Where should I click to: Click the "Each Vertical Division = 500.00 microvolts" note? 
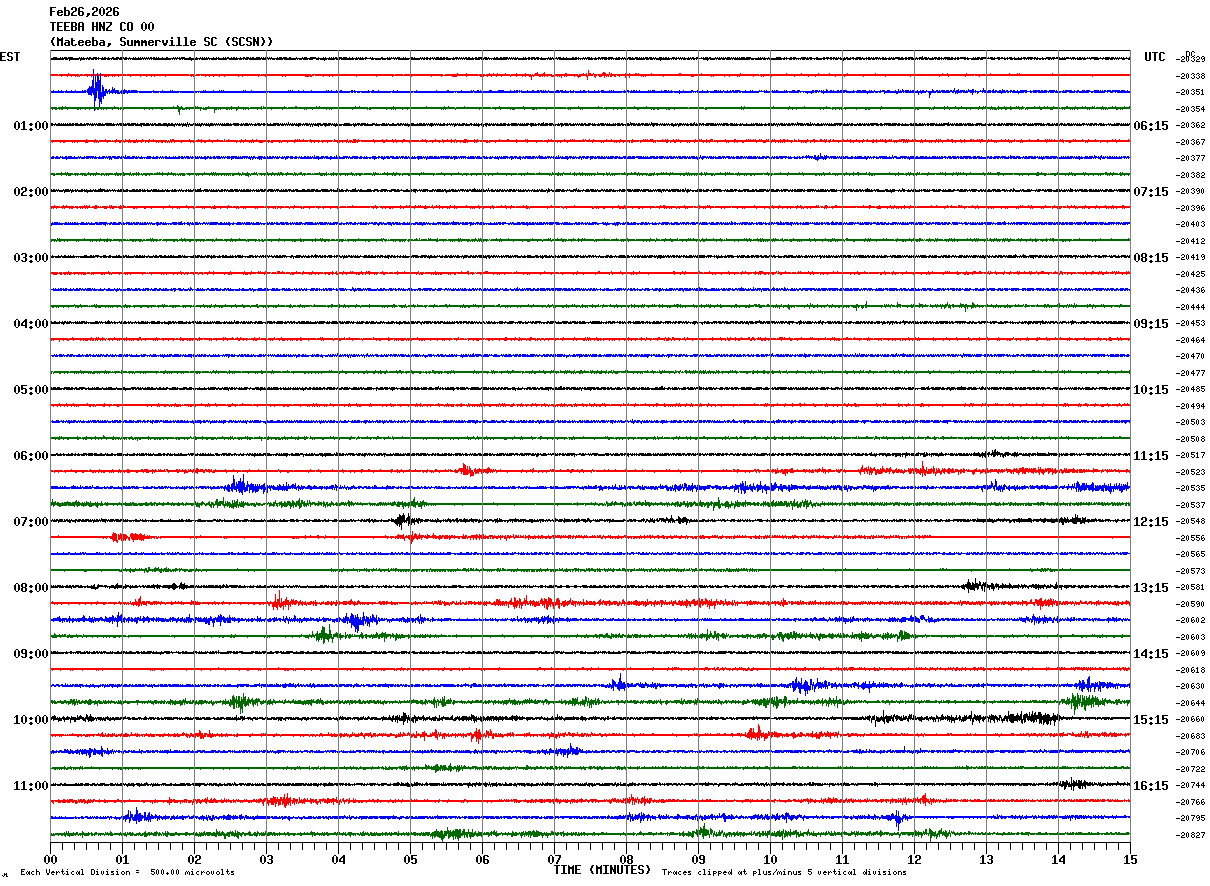127,872
